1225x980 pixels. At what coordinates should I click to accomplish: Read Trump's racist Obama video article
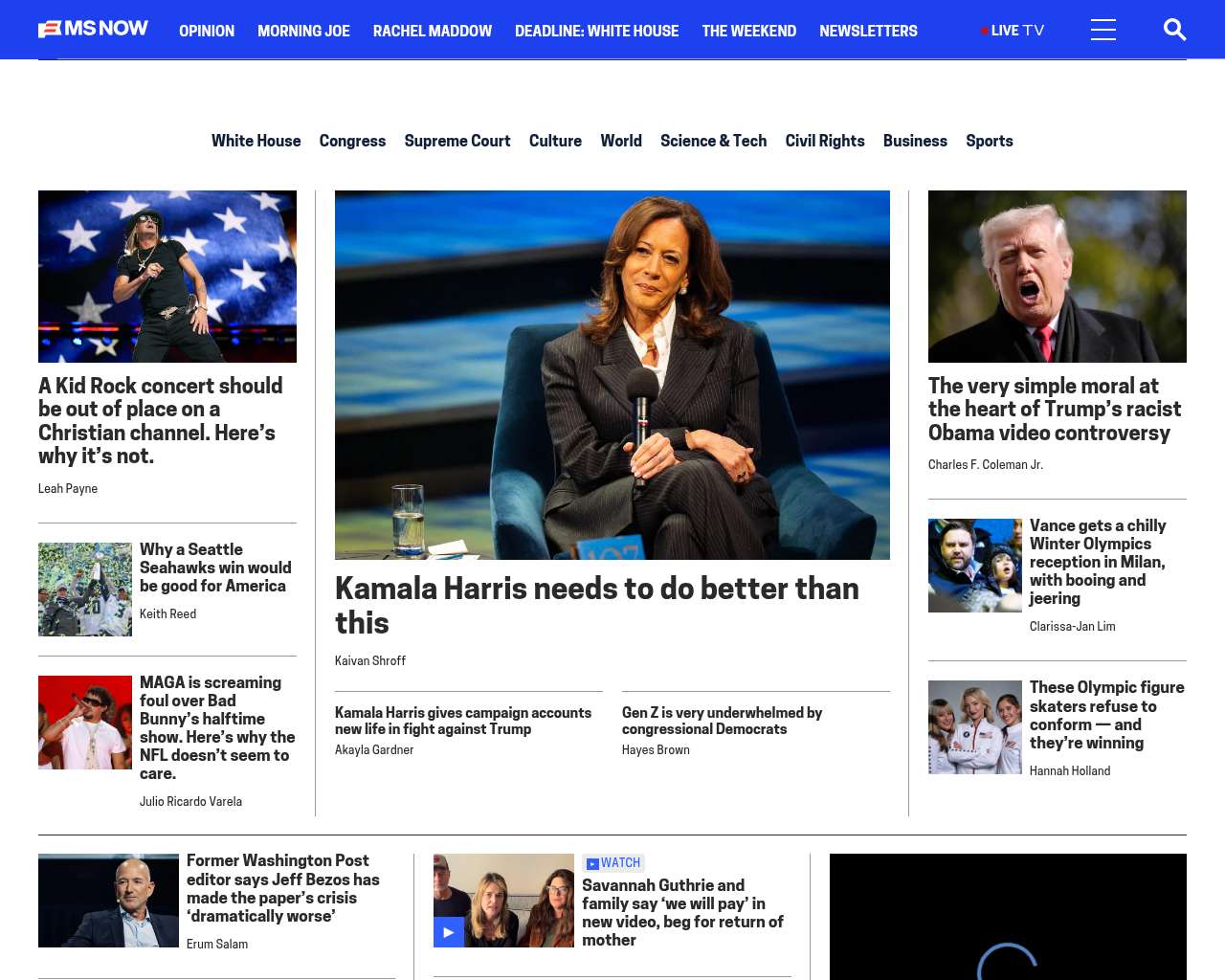1055,410
